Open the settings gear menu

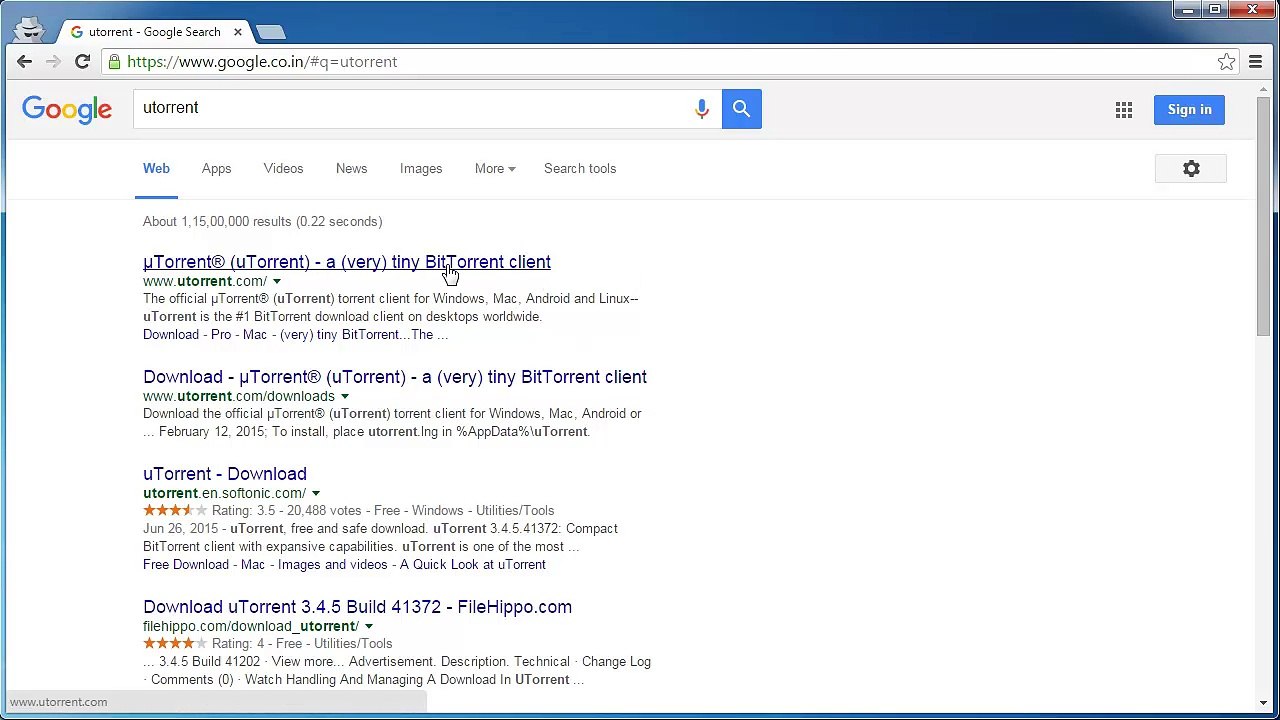[x=1191, y=169]
